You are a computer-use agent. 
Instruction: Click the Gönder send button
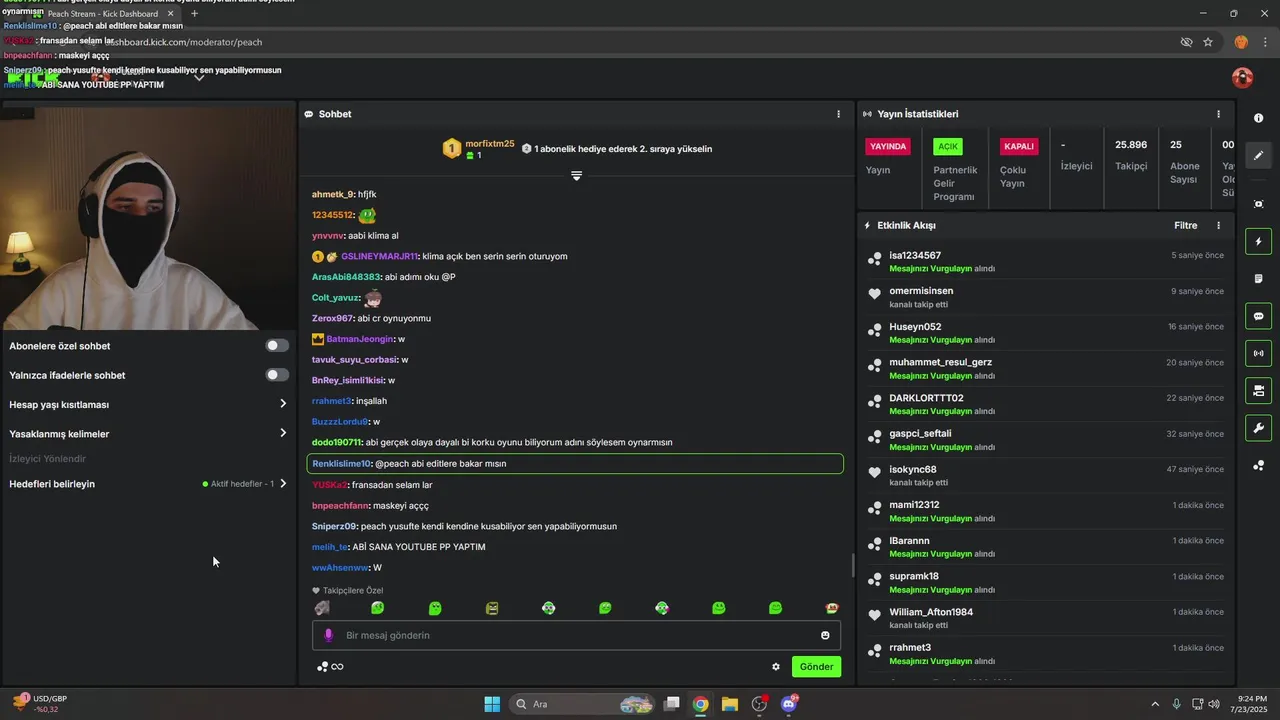pyautogui.click(x=816, y=667)
